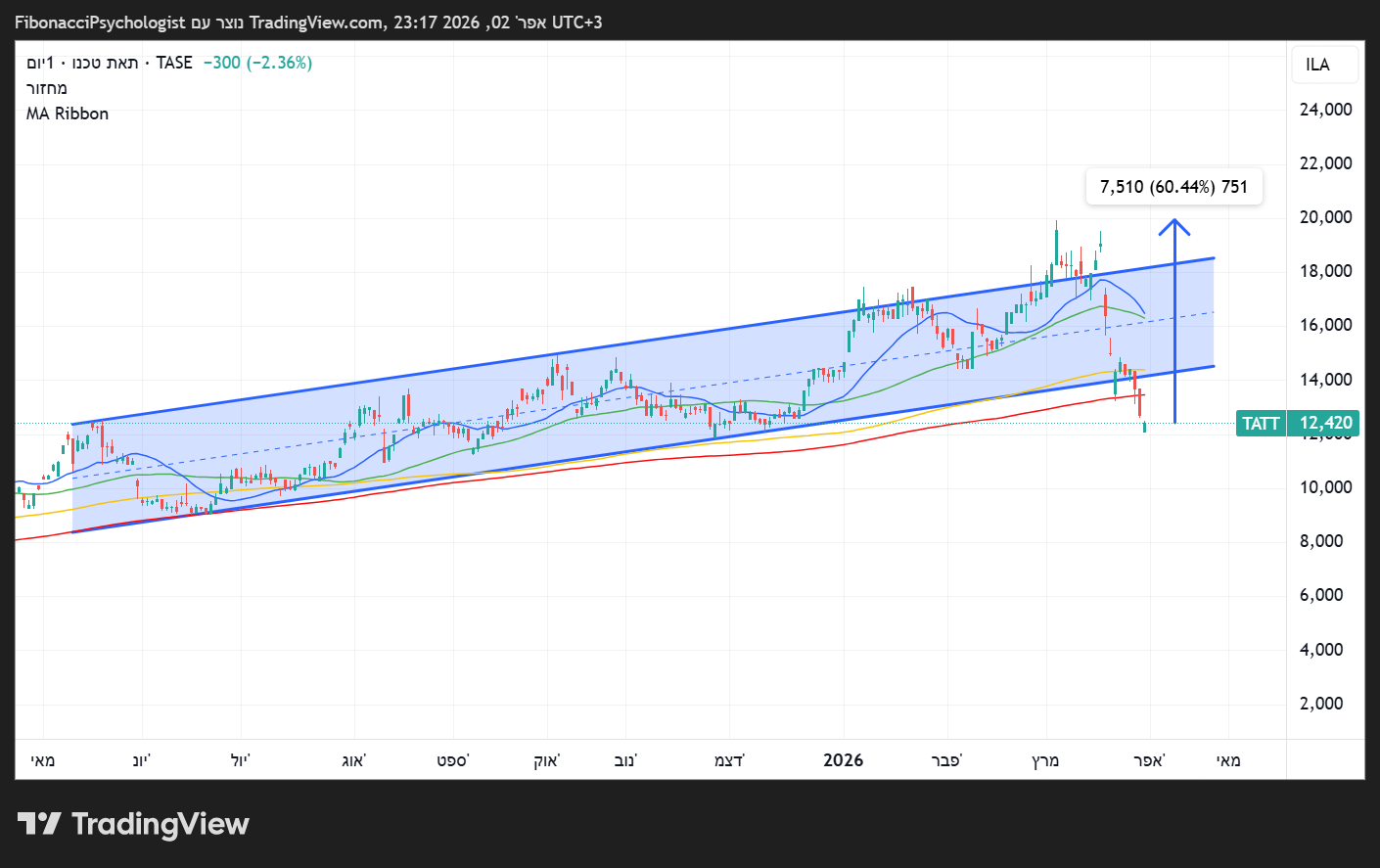The height and width of the screenshot is (868, 1380).
Task: Click the פבר' month label
Action: tap(946, 760)
